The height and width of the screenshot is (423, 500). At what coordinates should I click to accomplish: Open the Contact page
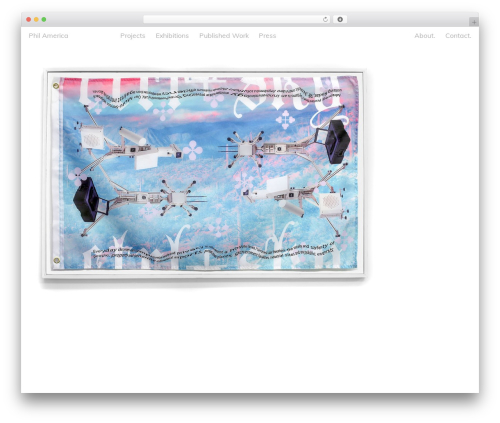pos(458,36)
